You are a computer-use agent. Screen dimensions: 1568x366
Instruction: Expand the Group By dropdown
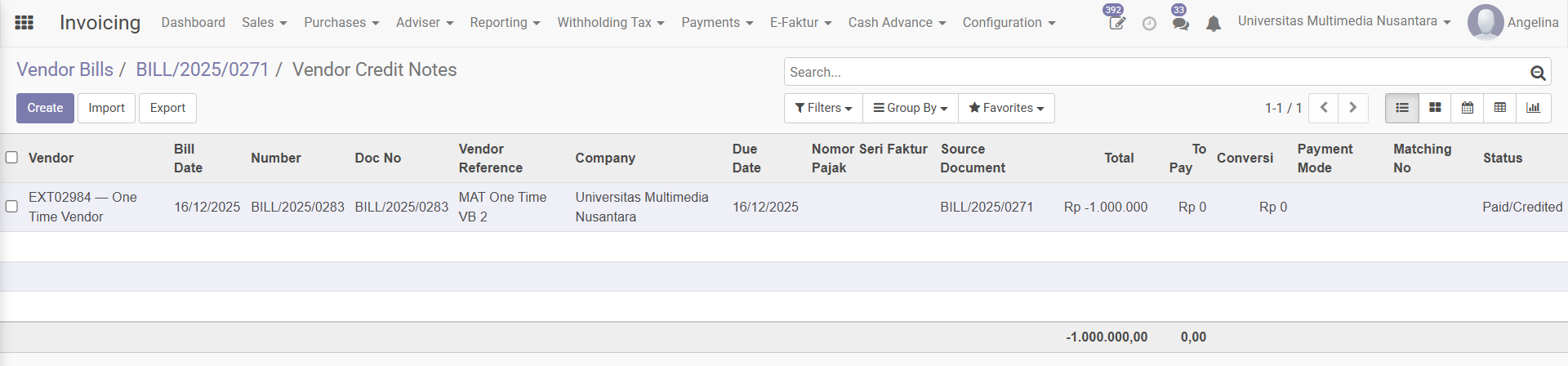click(911, 108)
